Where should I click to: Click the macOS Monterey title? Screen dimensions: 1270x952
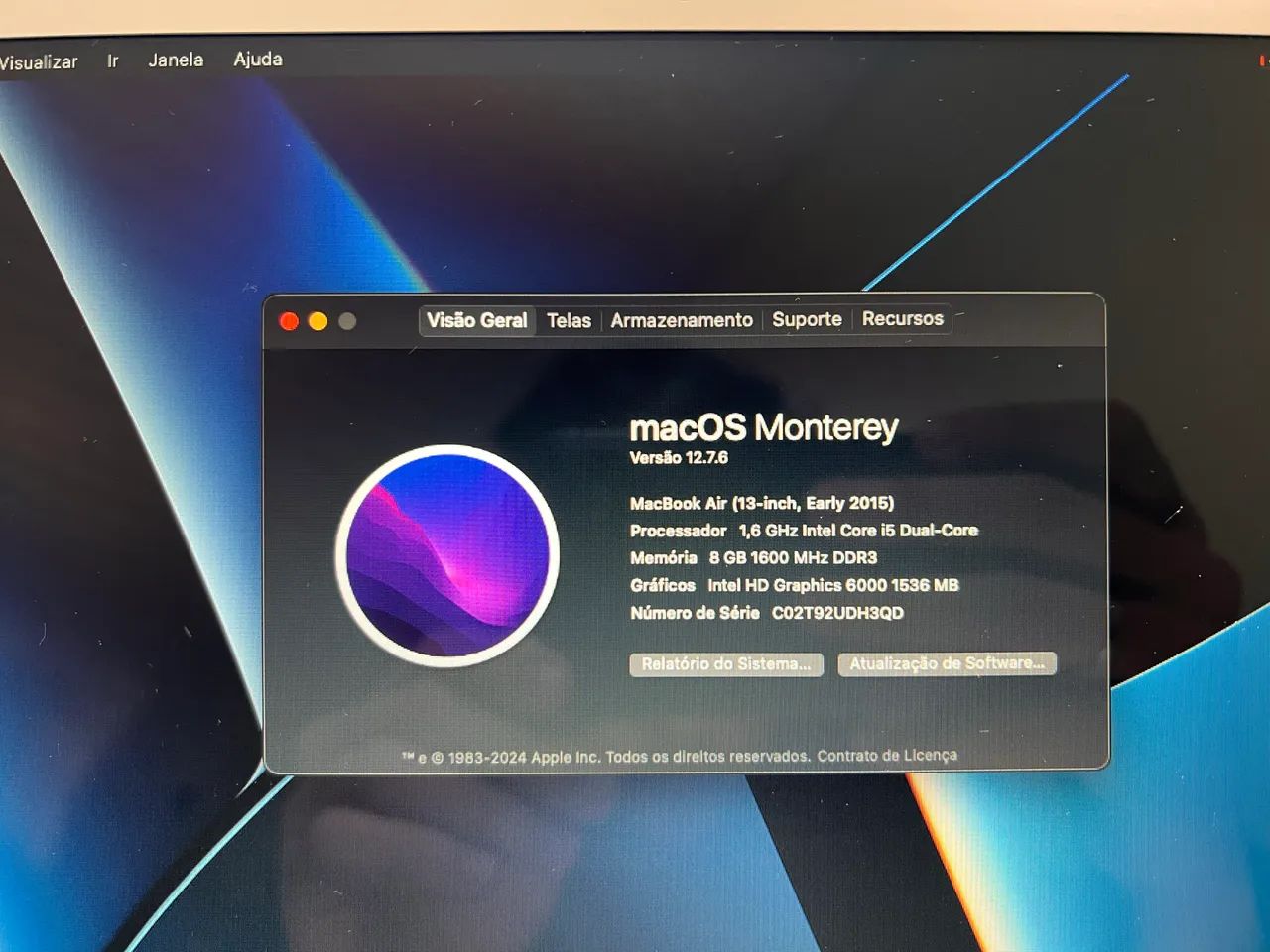point(764,427)
